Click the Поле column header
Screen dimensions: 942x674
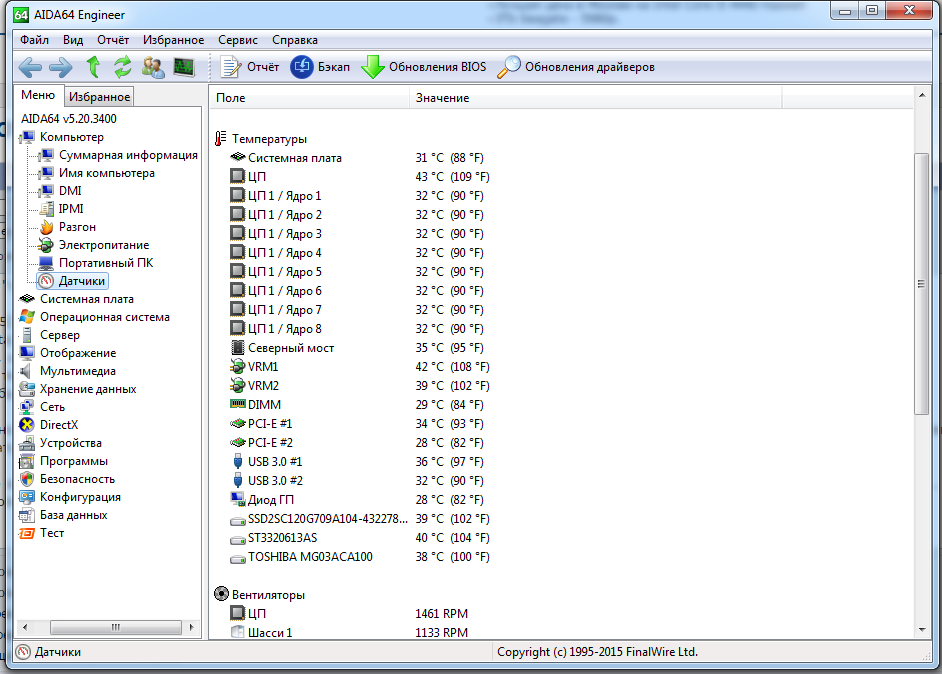tap(309, 98)
